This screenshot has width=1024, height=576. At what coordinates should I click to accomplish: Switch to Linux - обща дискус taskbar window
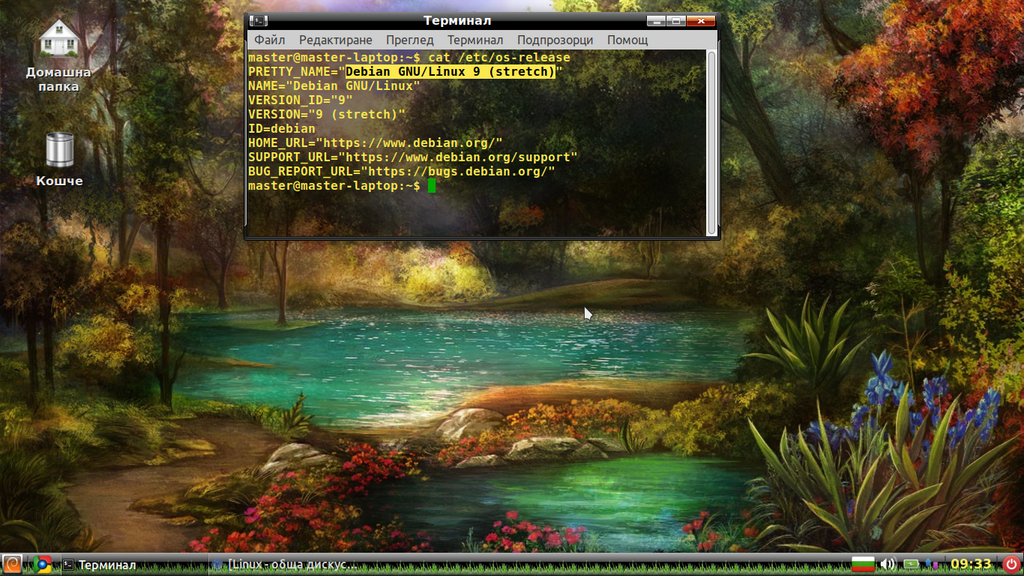[285, 565]
